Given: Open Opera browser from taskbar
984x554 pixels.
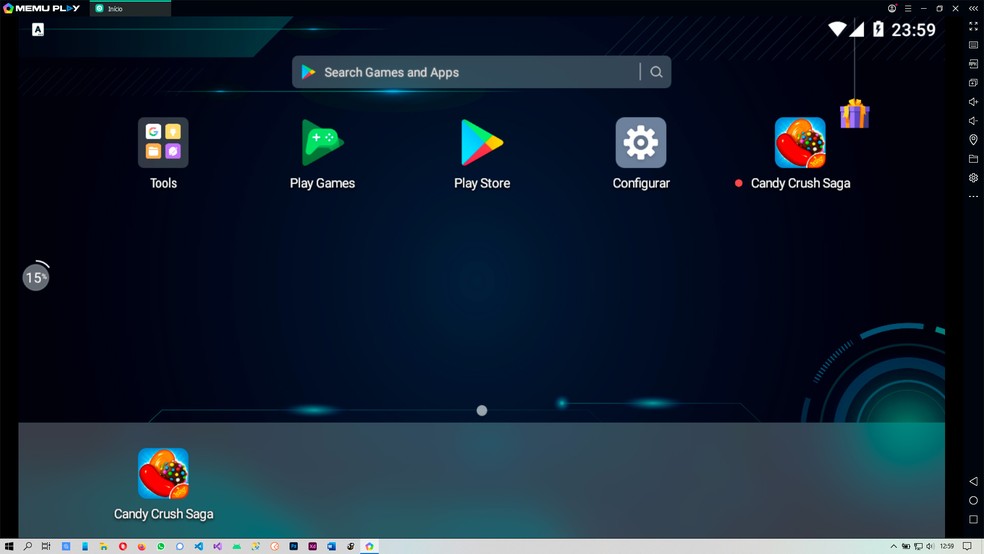Looking at the screenshot, I should [x=123, y=546].
